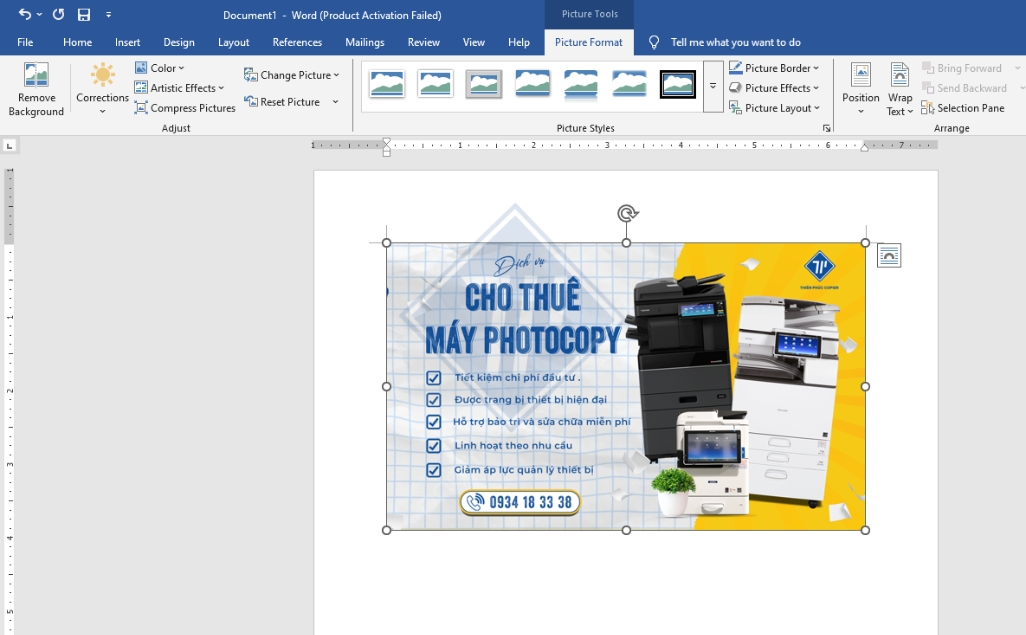Open the Picture Layout dropdown
The width and height of the screenshot is (1026, 635).
pos(775,108)
